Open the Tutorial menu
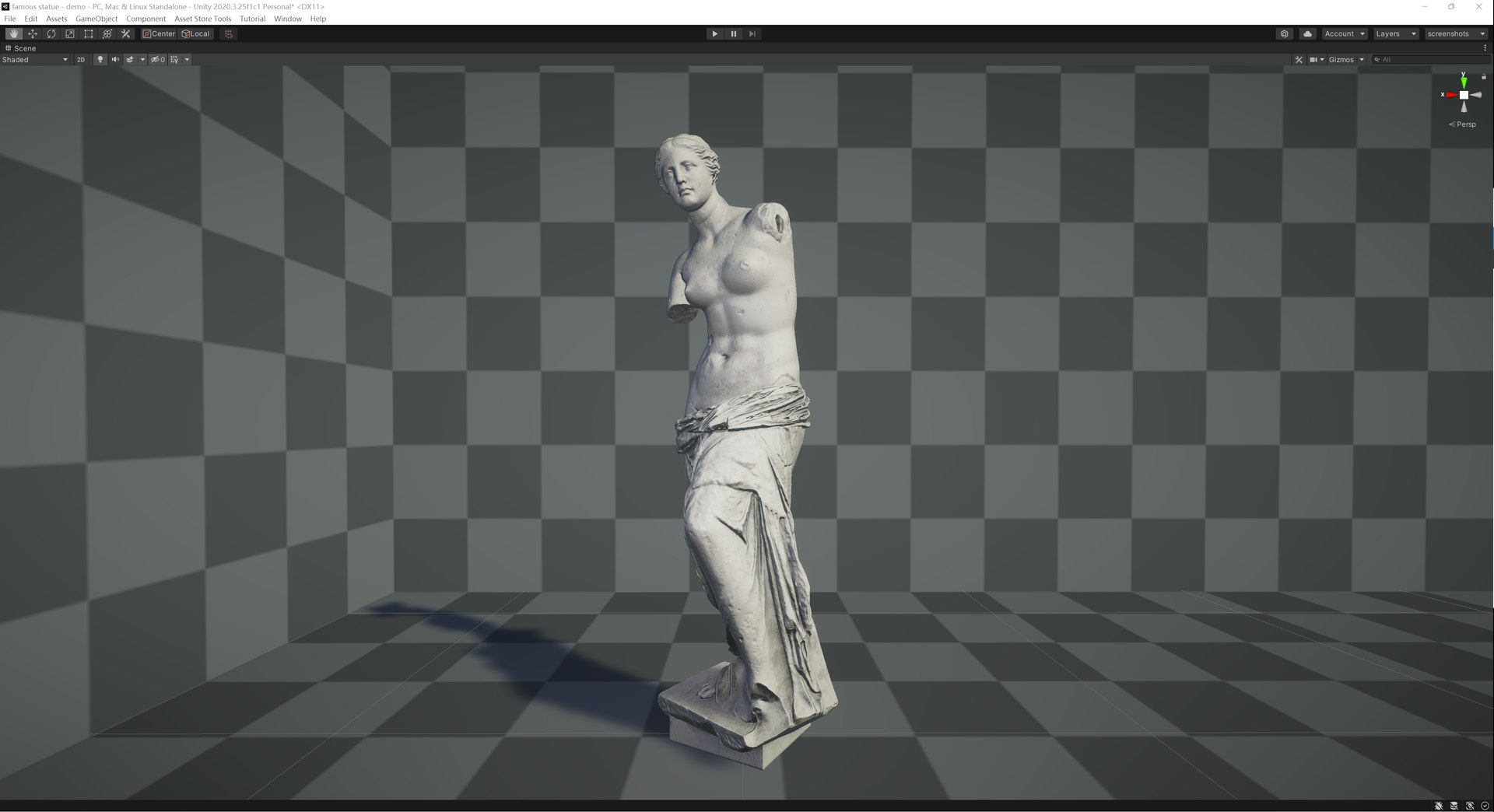 (x=253, y=19)
